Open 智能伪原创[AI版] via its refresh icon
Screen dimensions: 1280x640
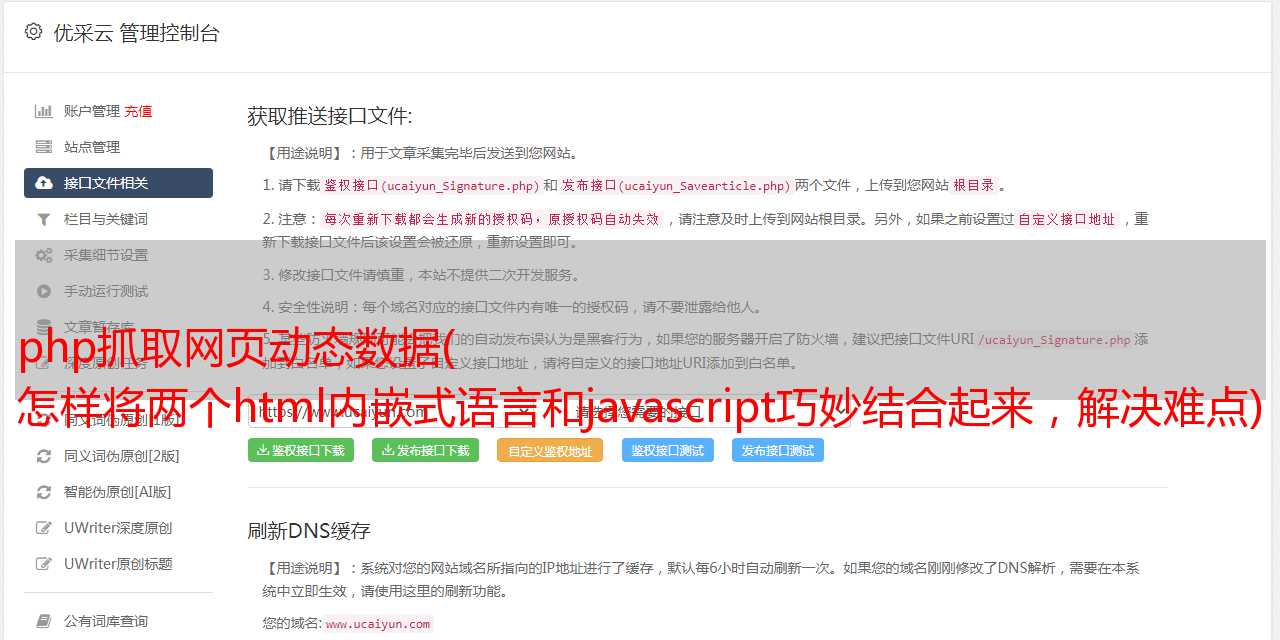click(x=44, y=492)
